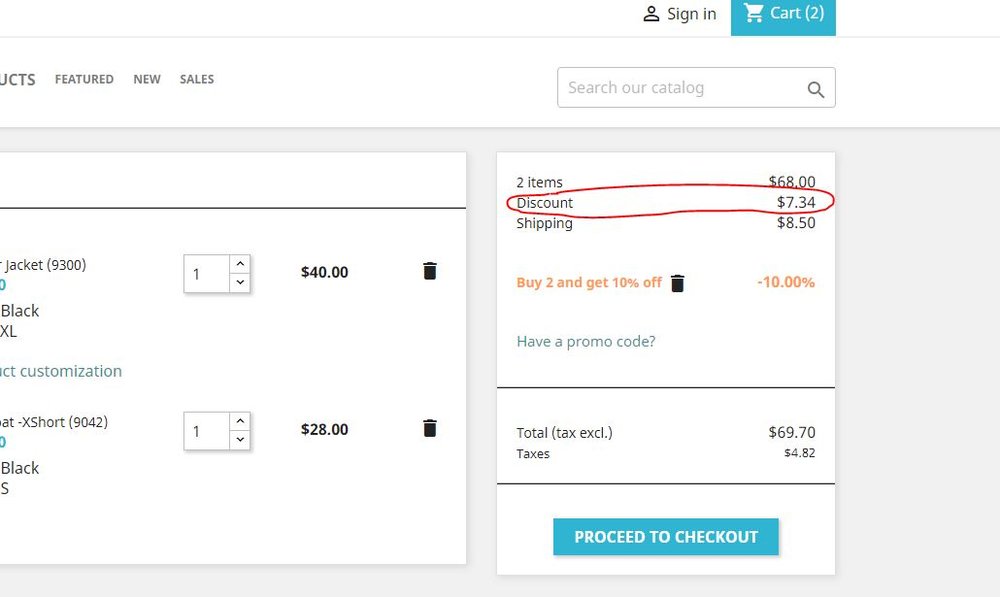Decrease quantity of the XShort item

pyautogui.click(x=239, y=439)
